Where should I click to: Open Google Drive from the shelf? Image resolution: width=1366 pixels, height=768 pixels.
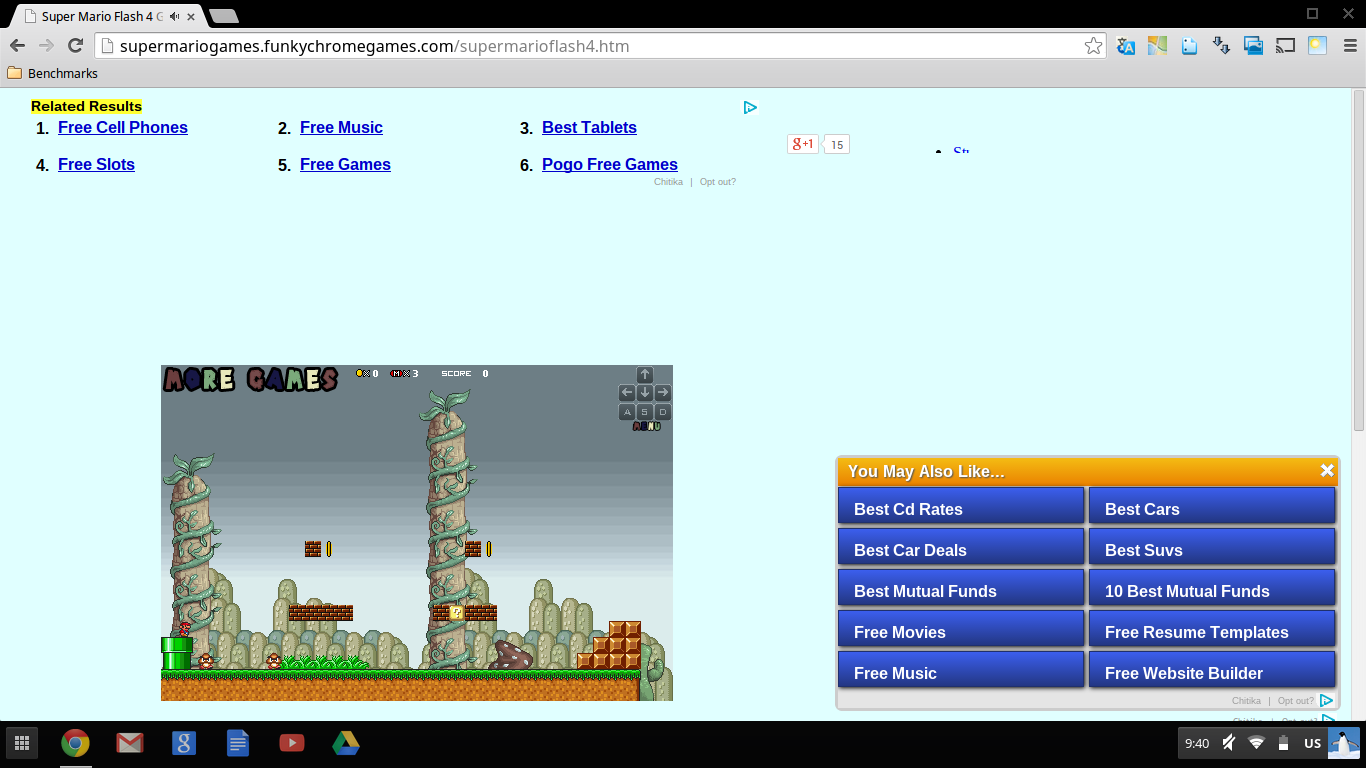point(346,743)
